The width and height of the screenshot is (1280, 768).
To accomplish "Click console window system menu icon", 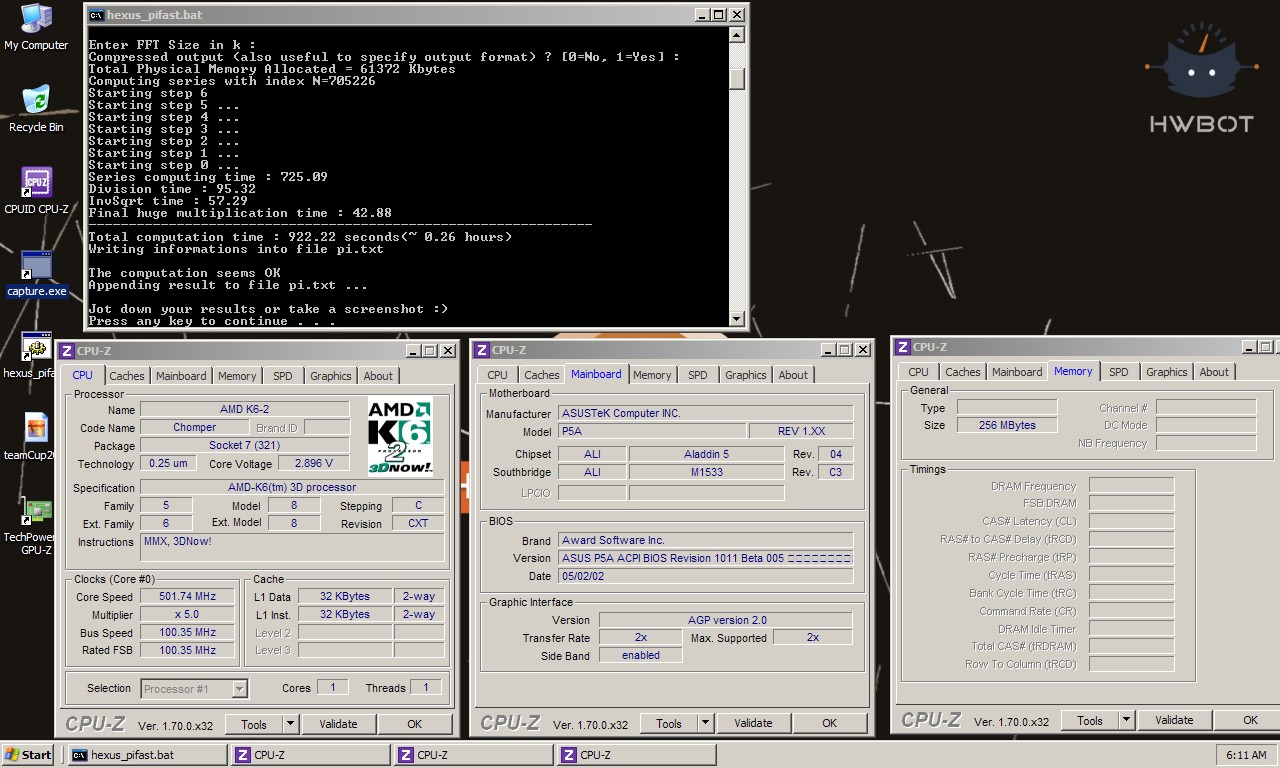I will [x=96, y=15].
